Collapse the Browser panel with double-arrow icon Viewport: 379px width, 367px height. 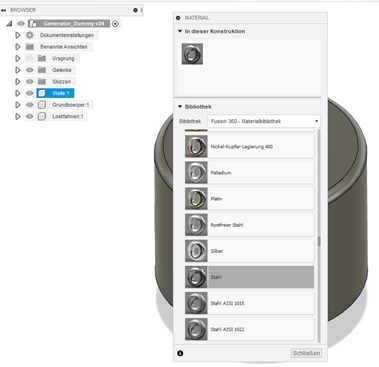pyautogui.click(x=4, y=10)
